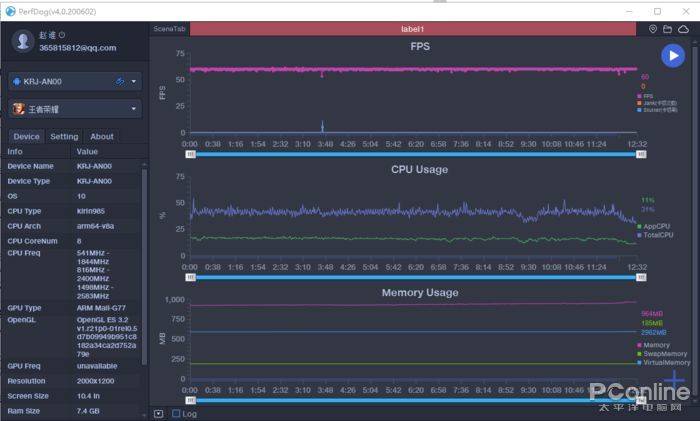Open the folder icon in top bar
This screenshot has width=700, height=421.
point(668,29)
